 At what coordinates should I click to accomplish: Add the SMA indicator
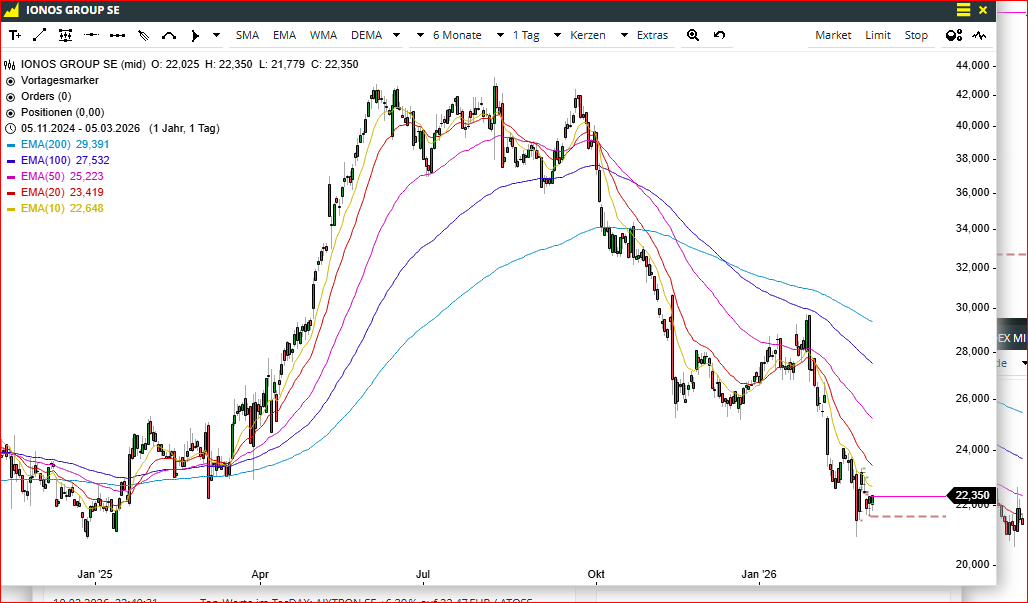tap(247, 35)
